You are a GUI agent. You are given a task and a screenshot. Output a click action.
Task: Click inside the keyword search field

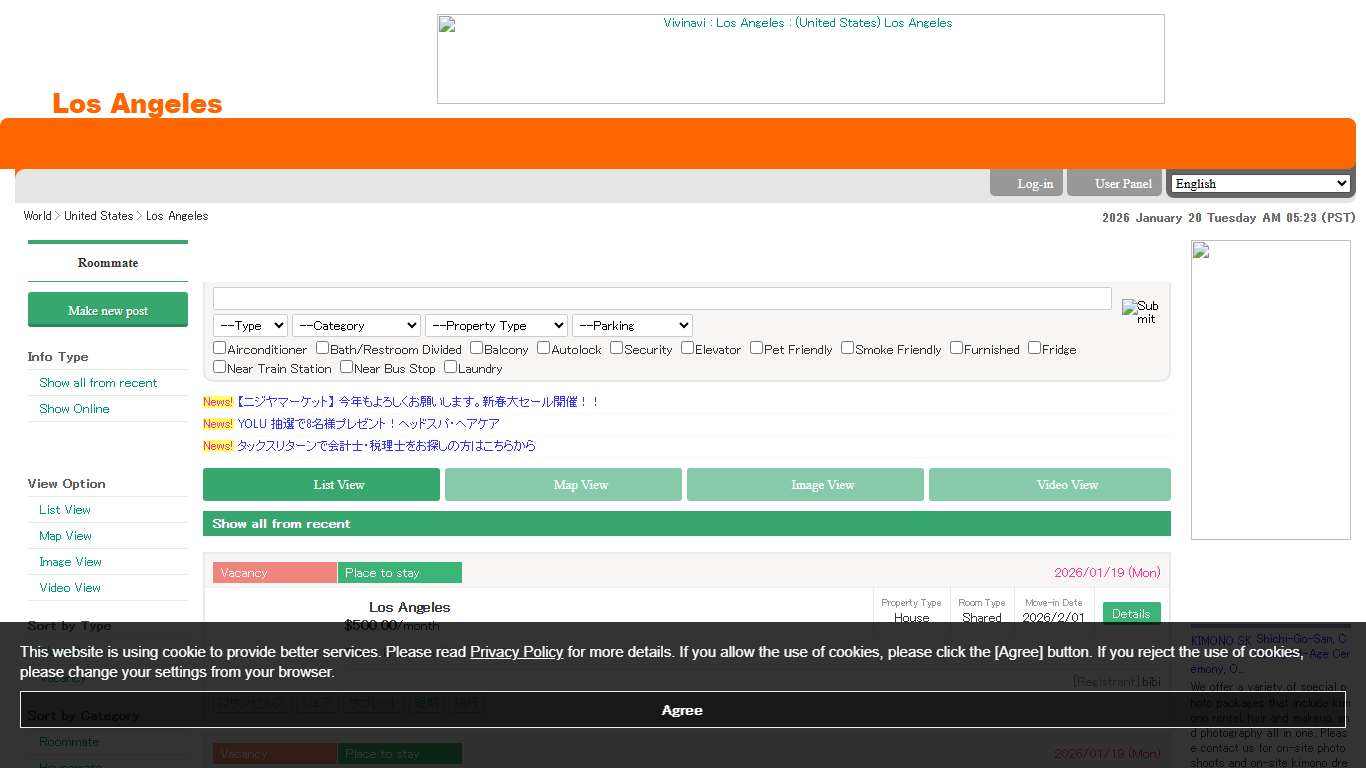pos(661,298)
